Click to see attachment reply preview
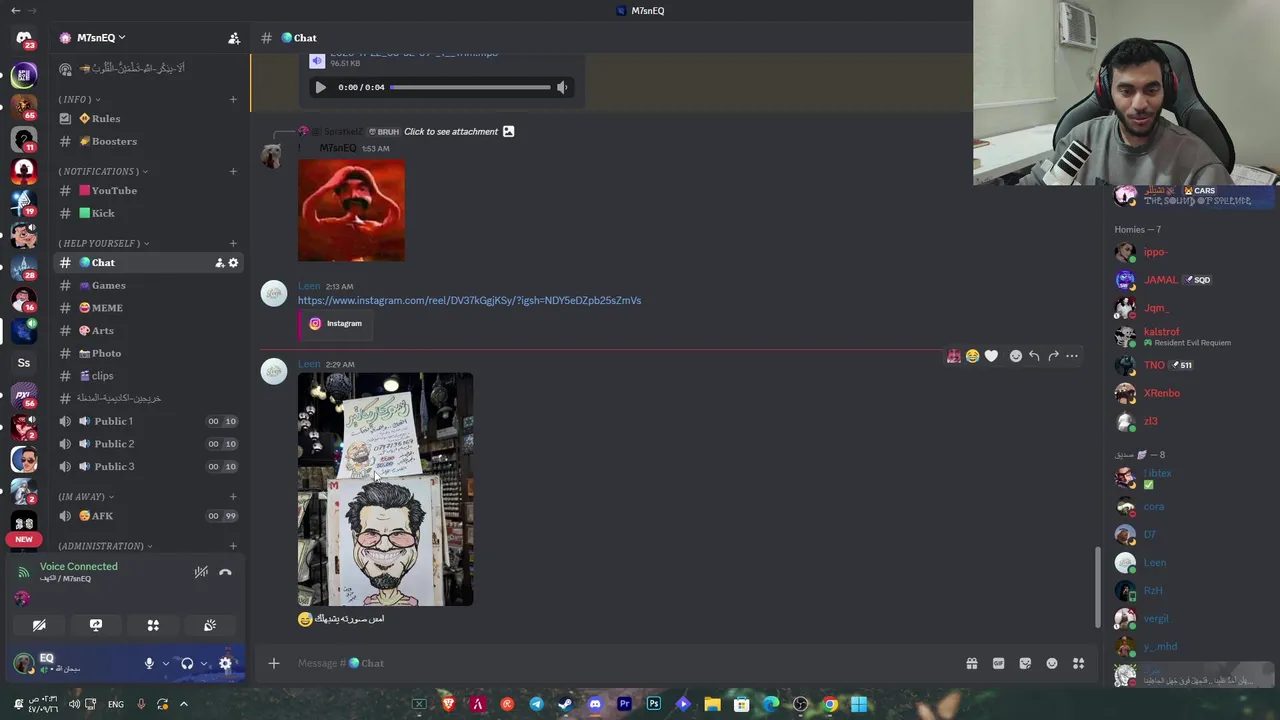1280x720 pixels. [x=451, y=131]
